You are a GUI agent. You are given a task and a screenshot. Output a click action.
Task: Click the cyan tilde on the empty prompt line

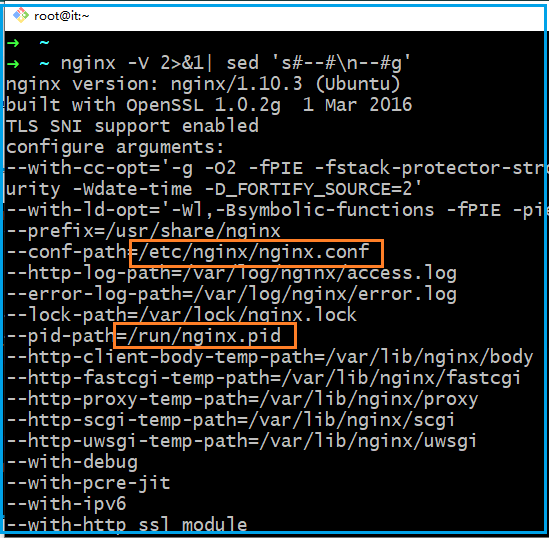(x=44, y=43)
